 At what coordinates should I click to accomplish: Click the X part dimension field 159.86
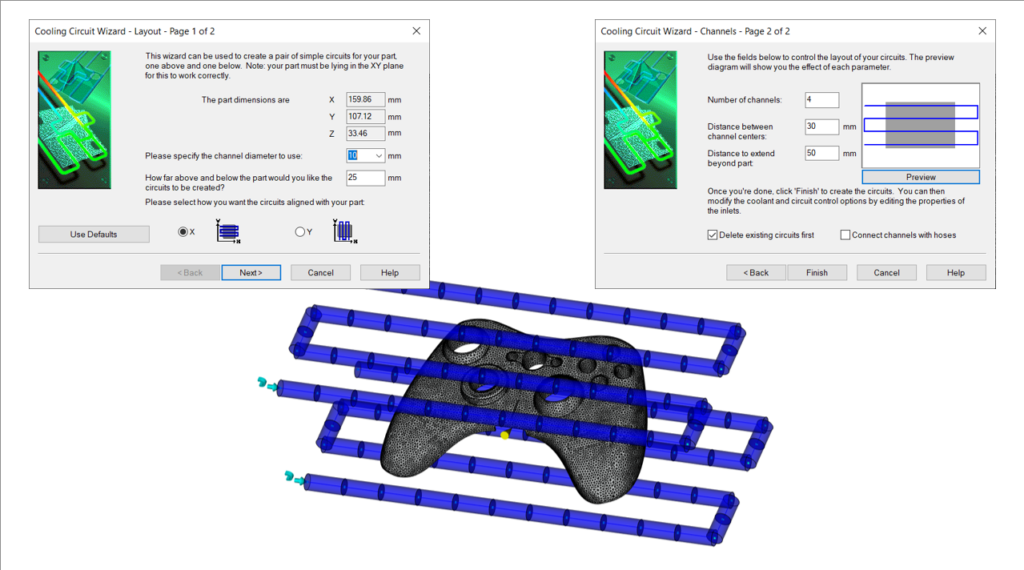tap(365, 100)
